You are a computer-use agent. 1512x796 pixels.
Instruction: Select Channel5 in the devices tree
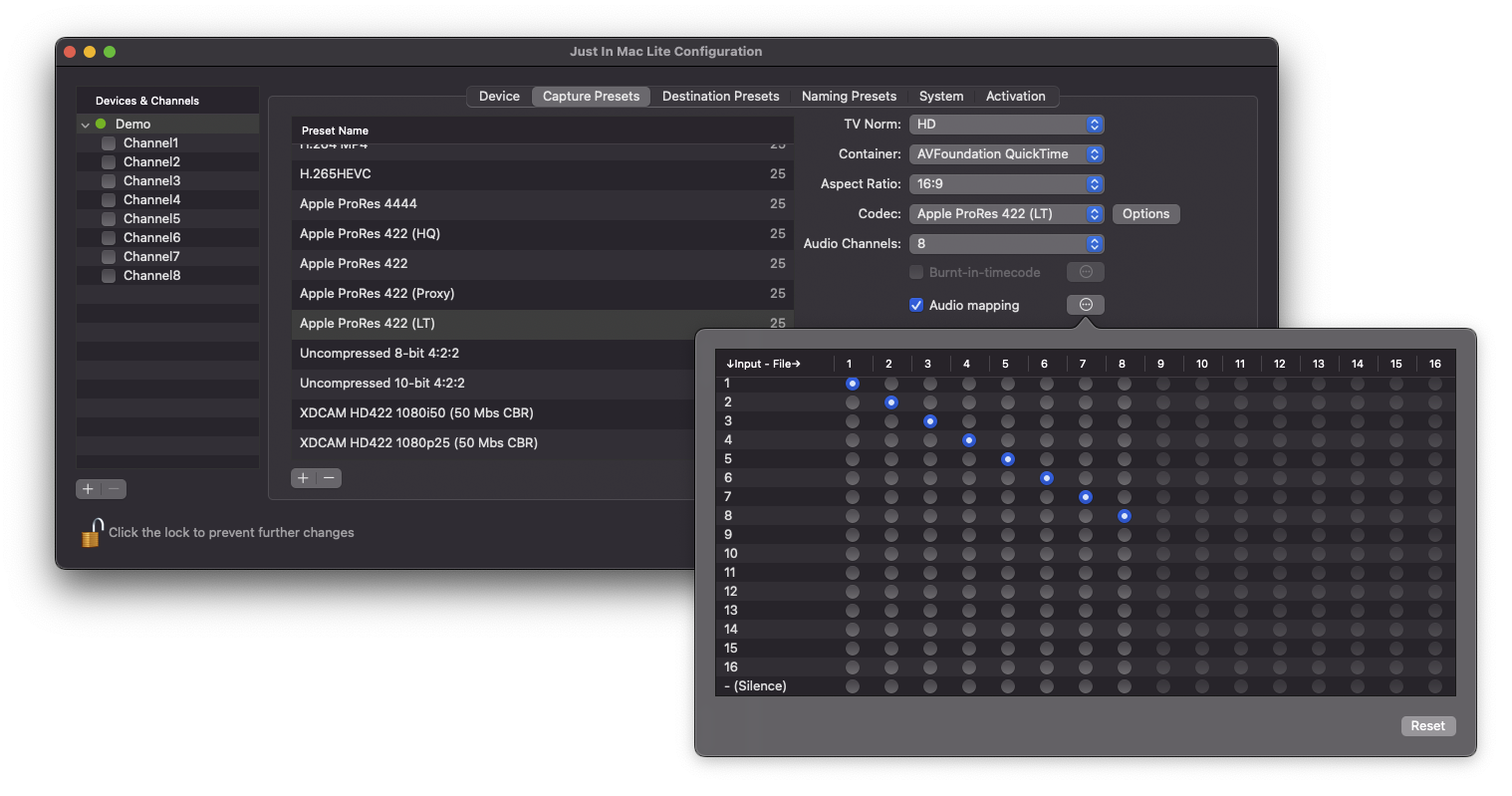click(x=168, y=219)
